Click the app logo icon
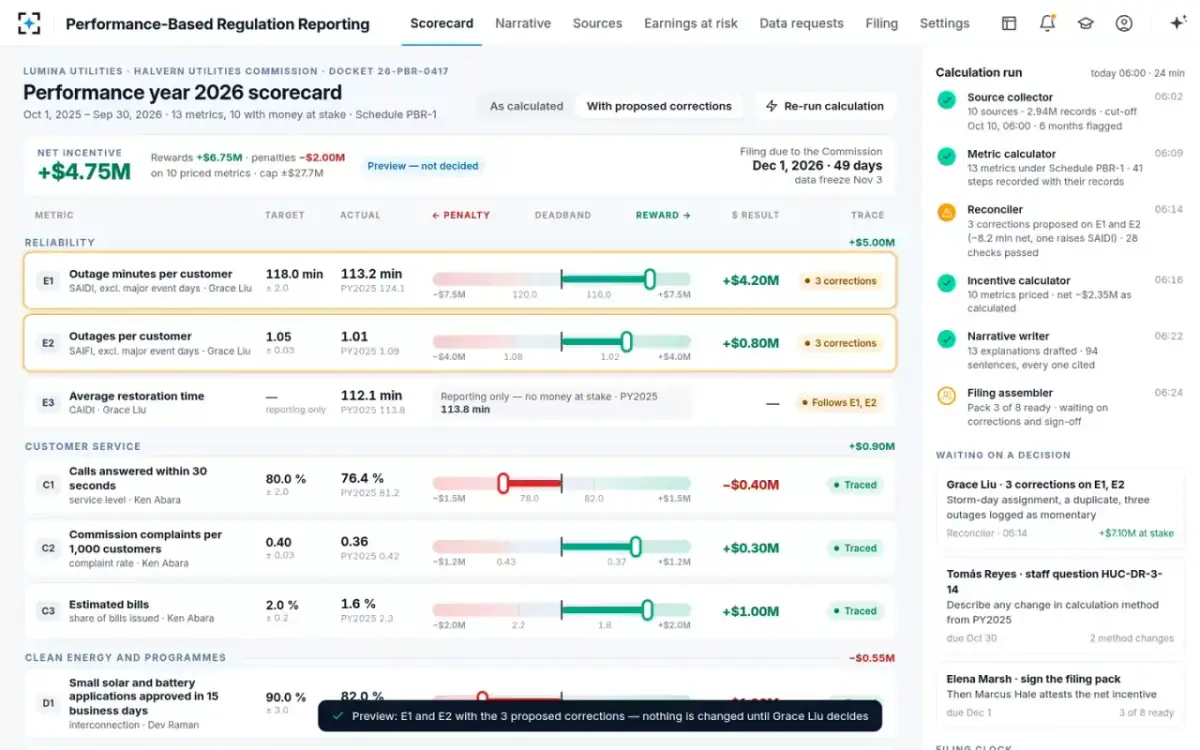This screenshot has height=750, width=1200. click(29, 23)
